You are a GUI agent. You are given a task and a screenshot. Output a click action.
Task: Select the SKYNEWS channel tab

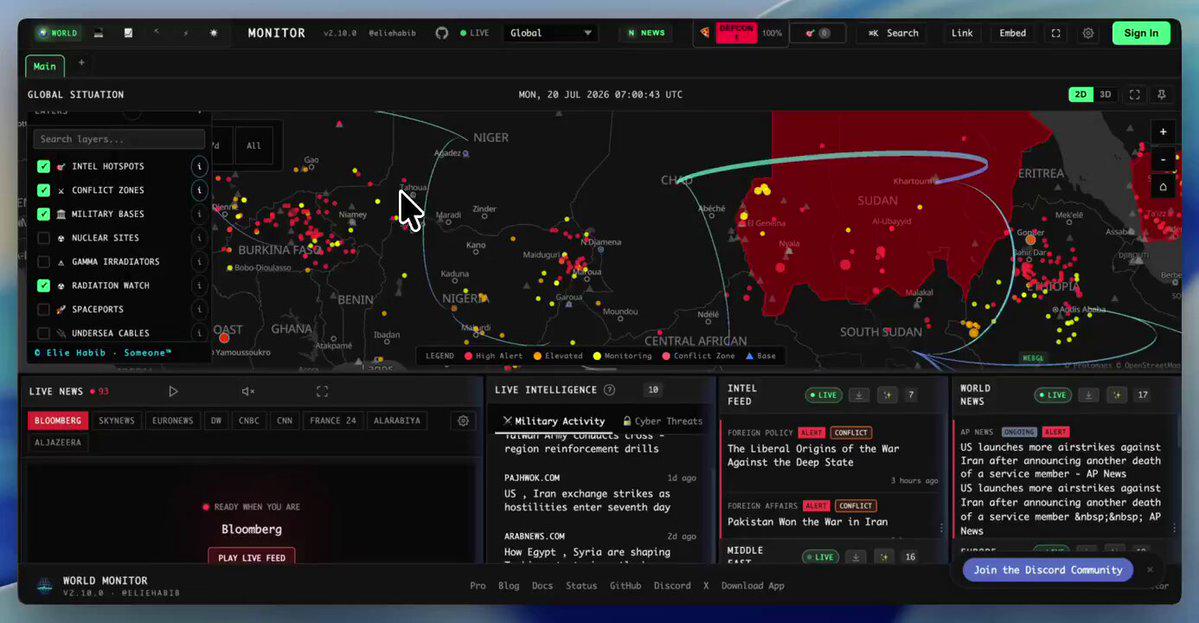point(116,420)
